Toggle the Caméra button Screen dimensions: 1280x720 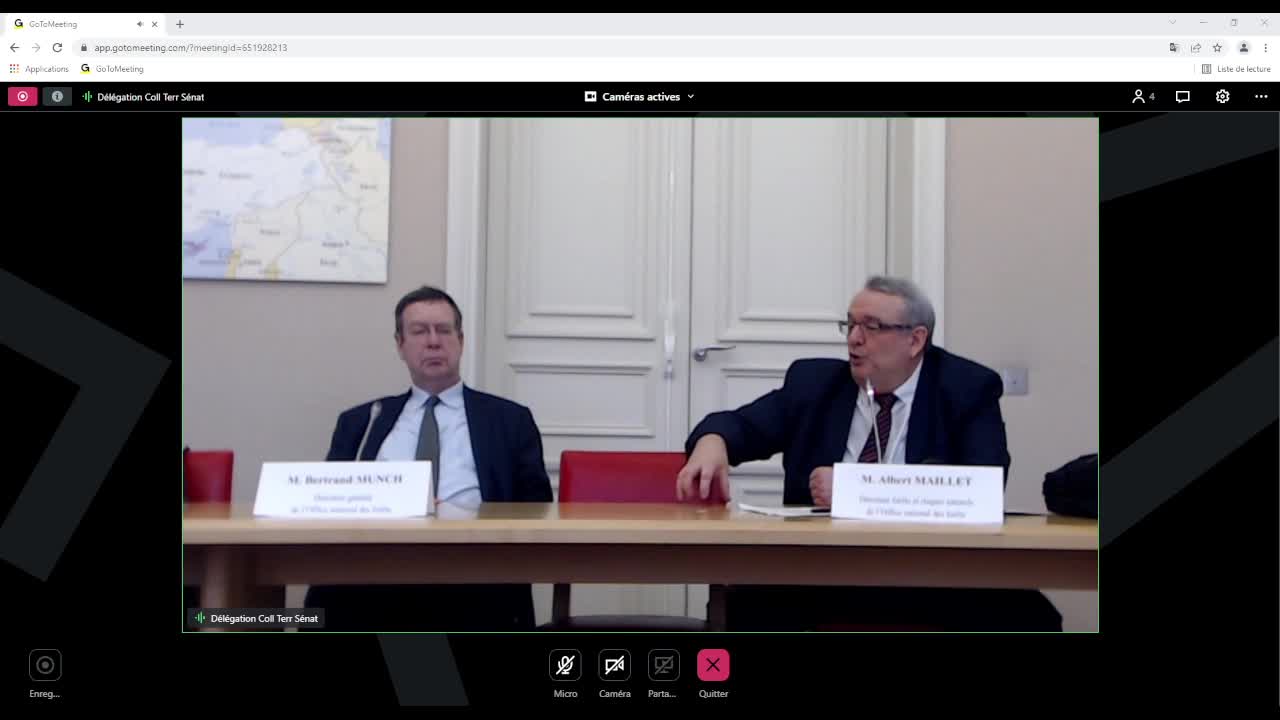pyautogui.click(x=614, y=666)
